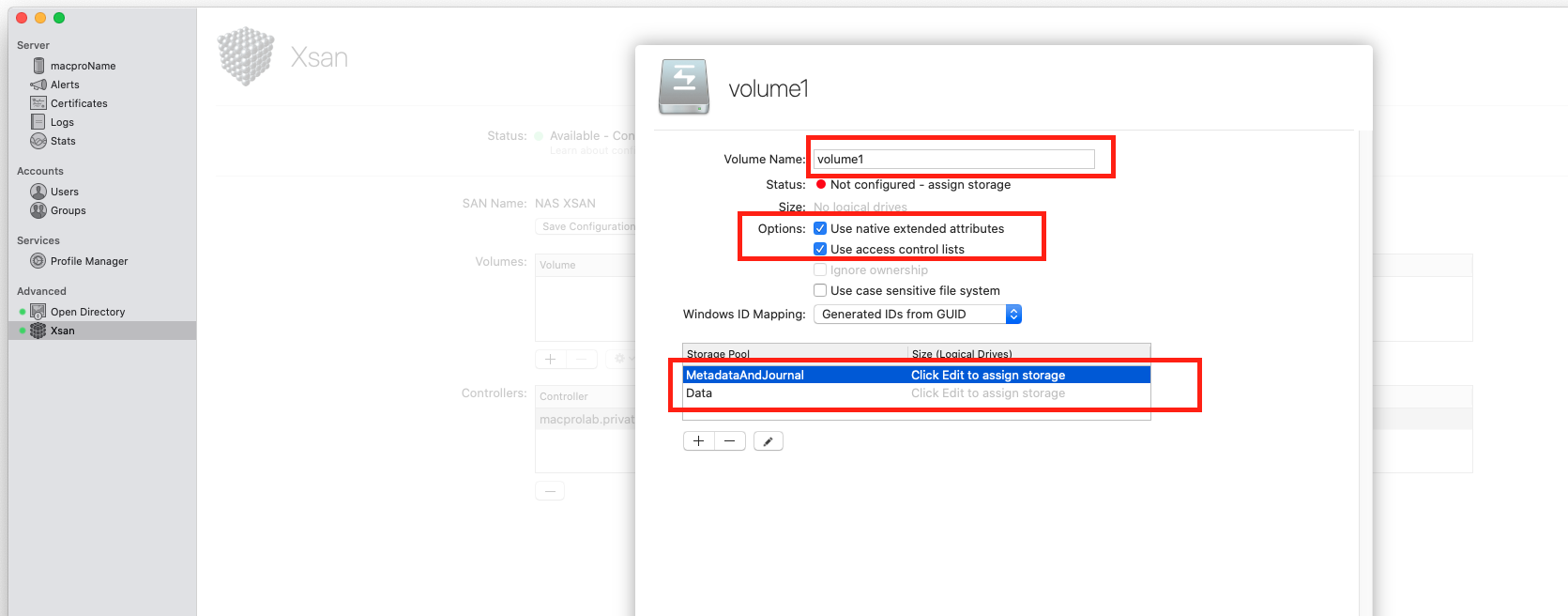Viewport: 1568px width, 616px height.
Task: Open the Windows ID Mapping dropdown
Action: [918, 315]
